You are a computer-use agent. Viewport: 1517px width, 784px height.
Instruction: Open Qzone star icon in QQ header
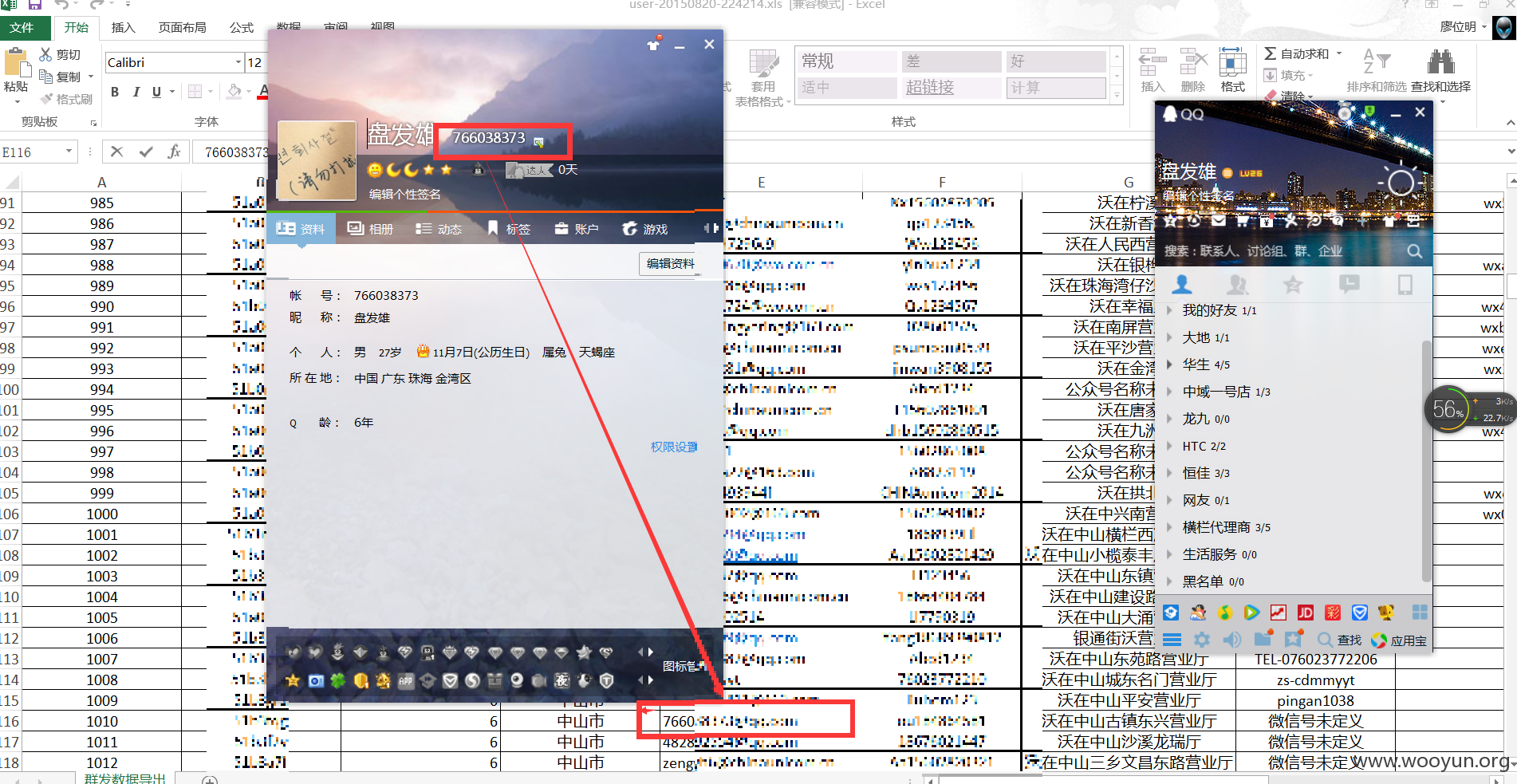click(x=1170, y=220)
